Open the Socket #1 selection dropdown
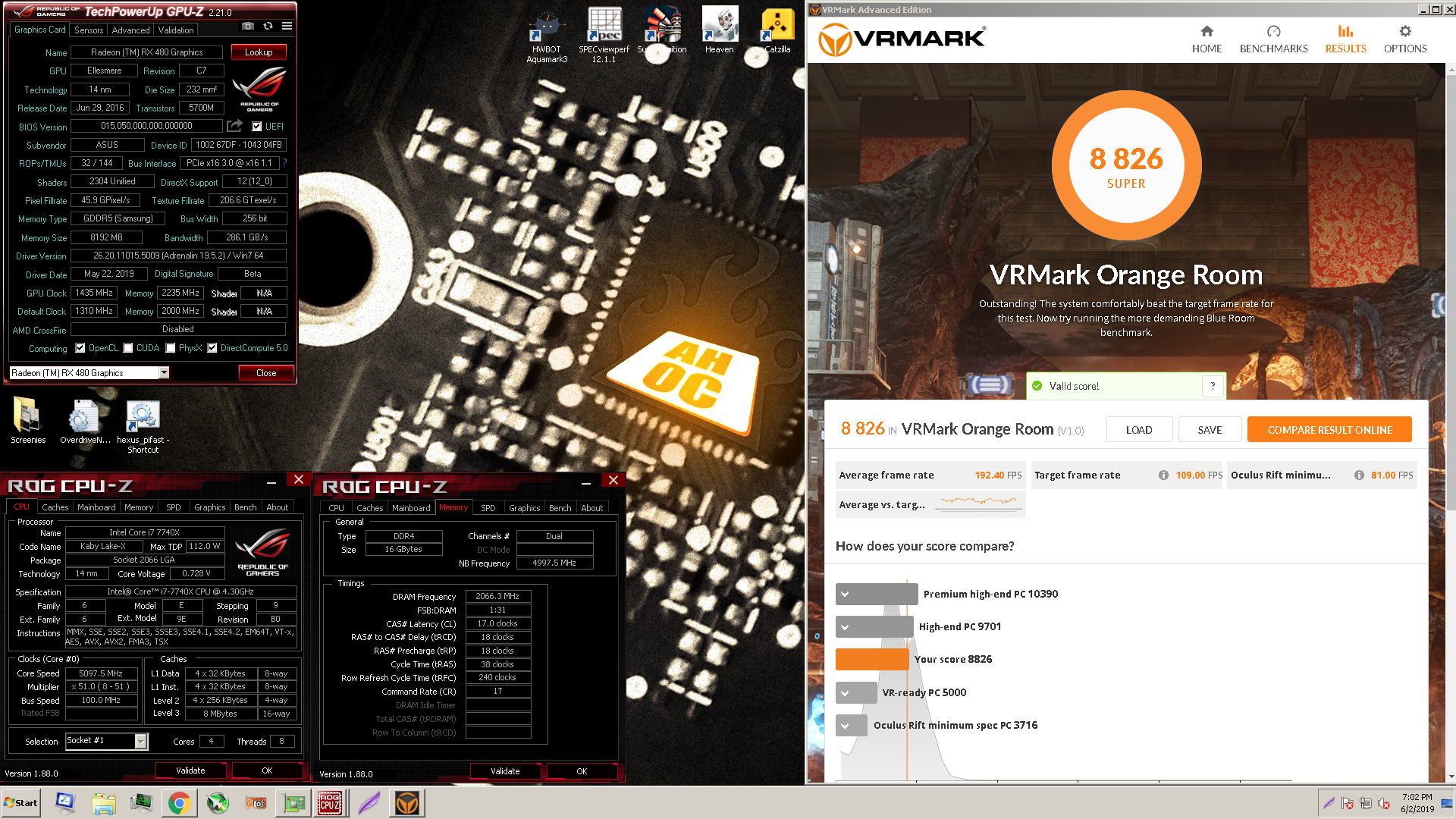 coord(141,742)
